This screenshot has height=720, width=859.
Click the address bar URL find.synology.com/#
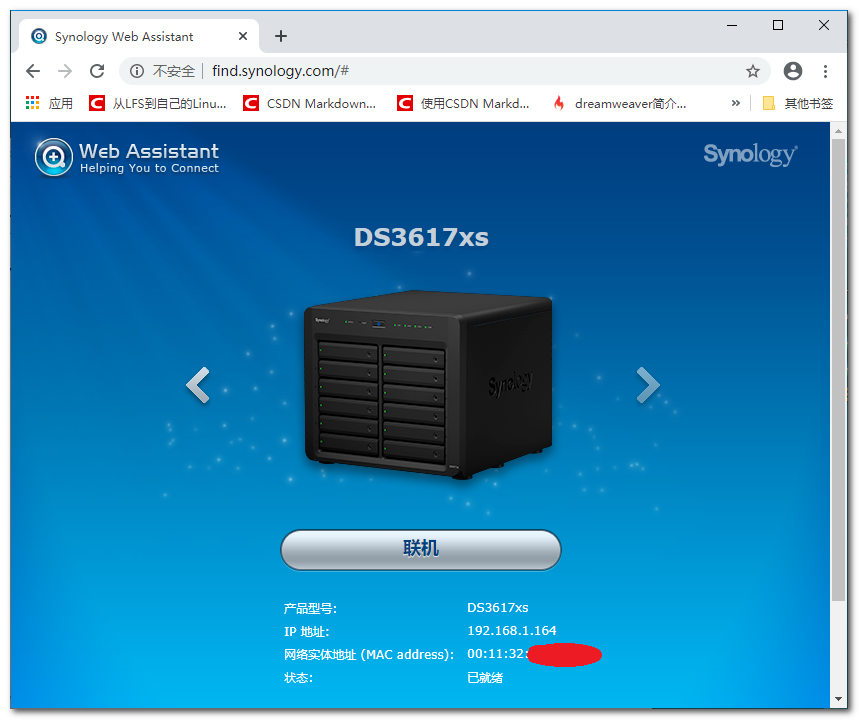(x=280, y=71)
